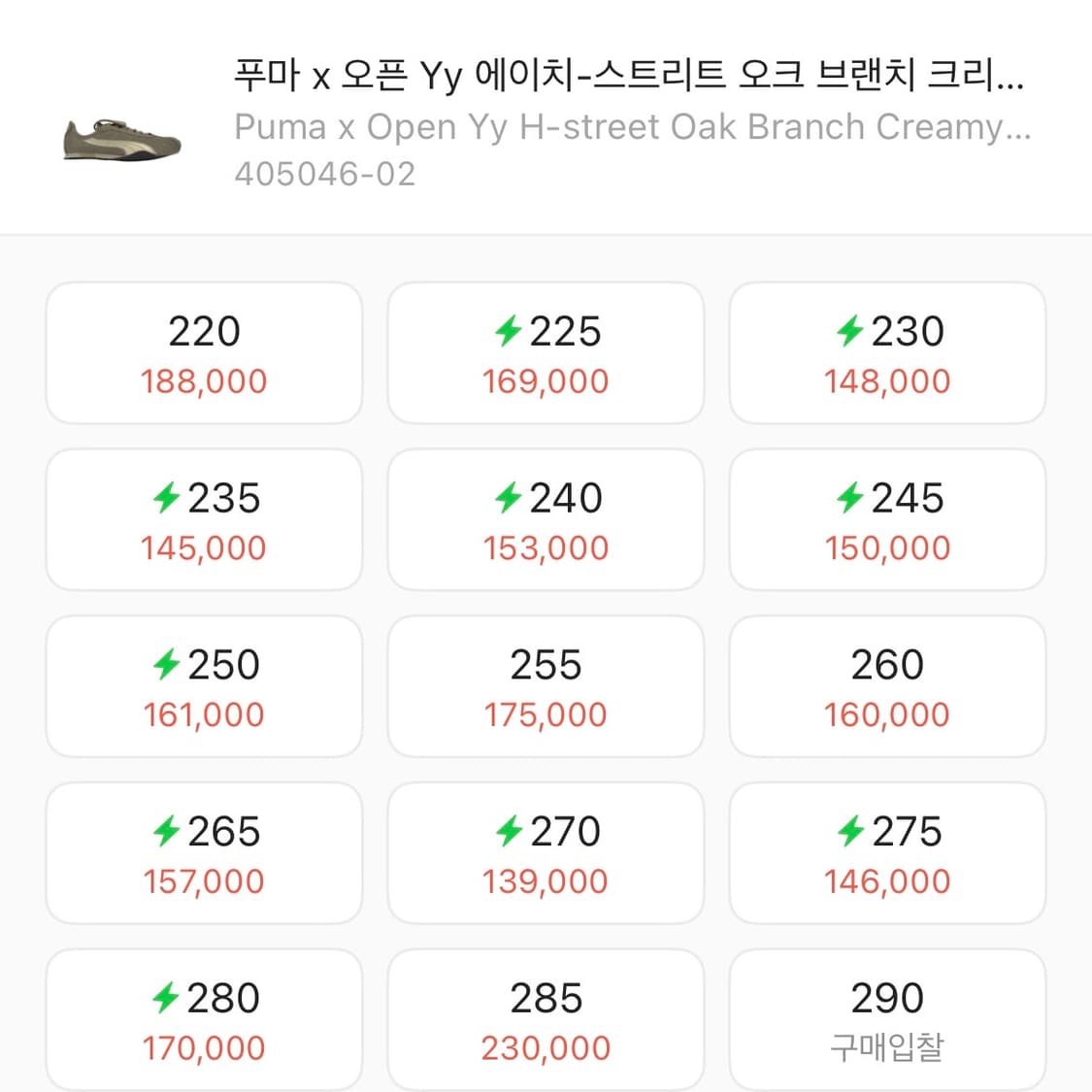
Task: Select size 285 priced 230,000
Action: (546, 1020)
